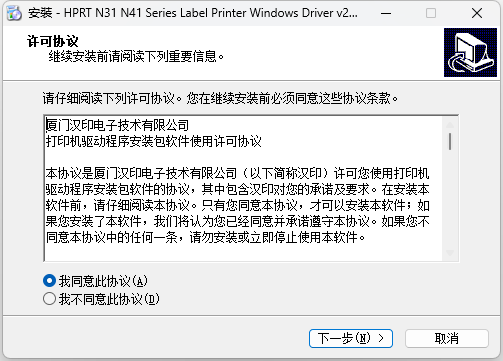Screen dimensions: 503x361
Task: Click the 继续安装前请阅读下列重要信息 subtitle
Action: [x=136, y=56]
